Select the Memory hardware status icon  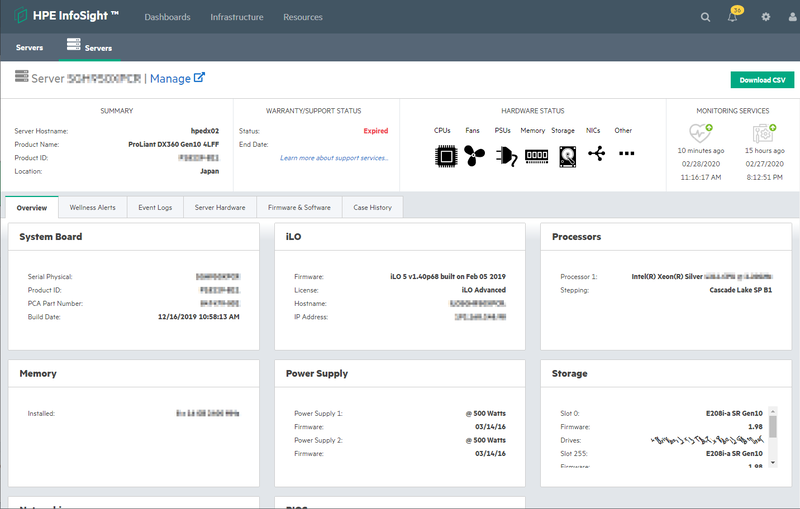coord(536,155)
